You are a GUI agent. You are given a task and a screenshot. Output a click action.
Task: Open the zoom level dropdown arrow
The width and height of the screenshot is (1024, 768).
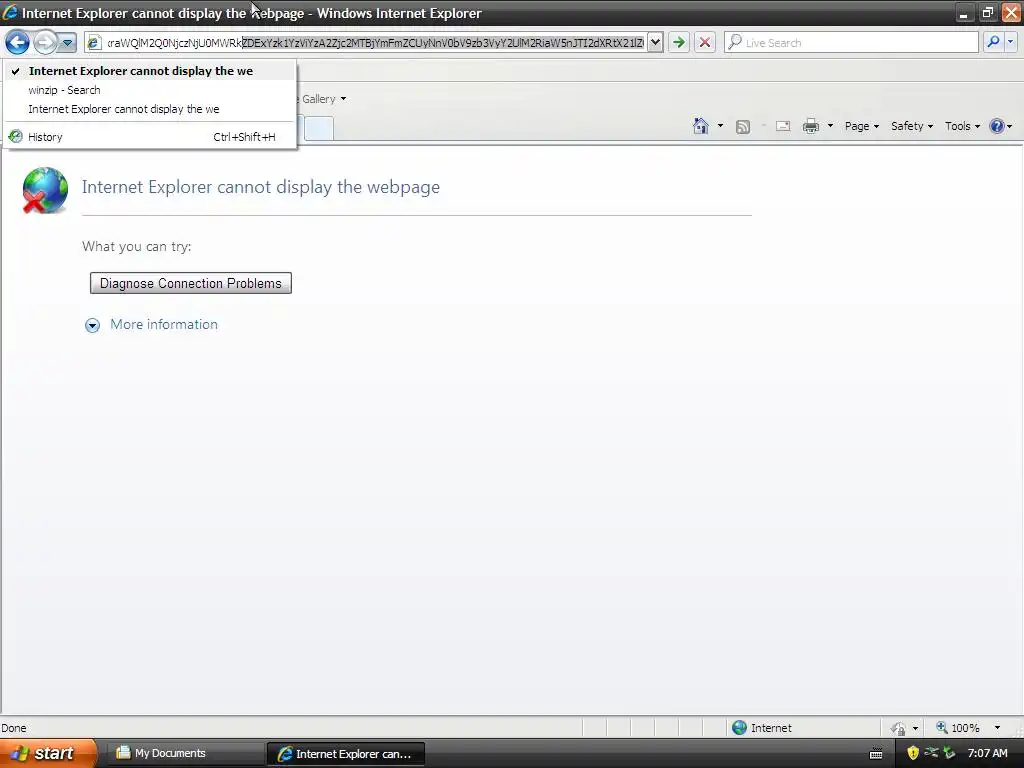(997, 728)
